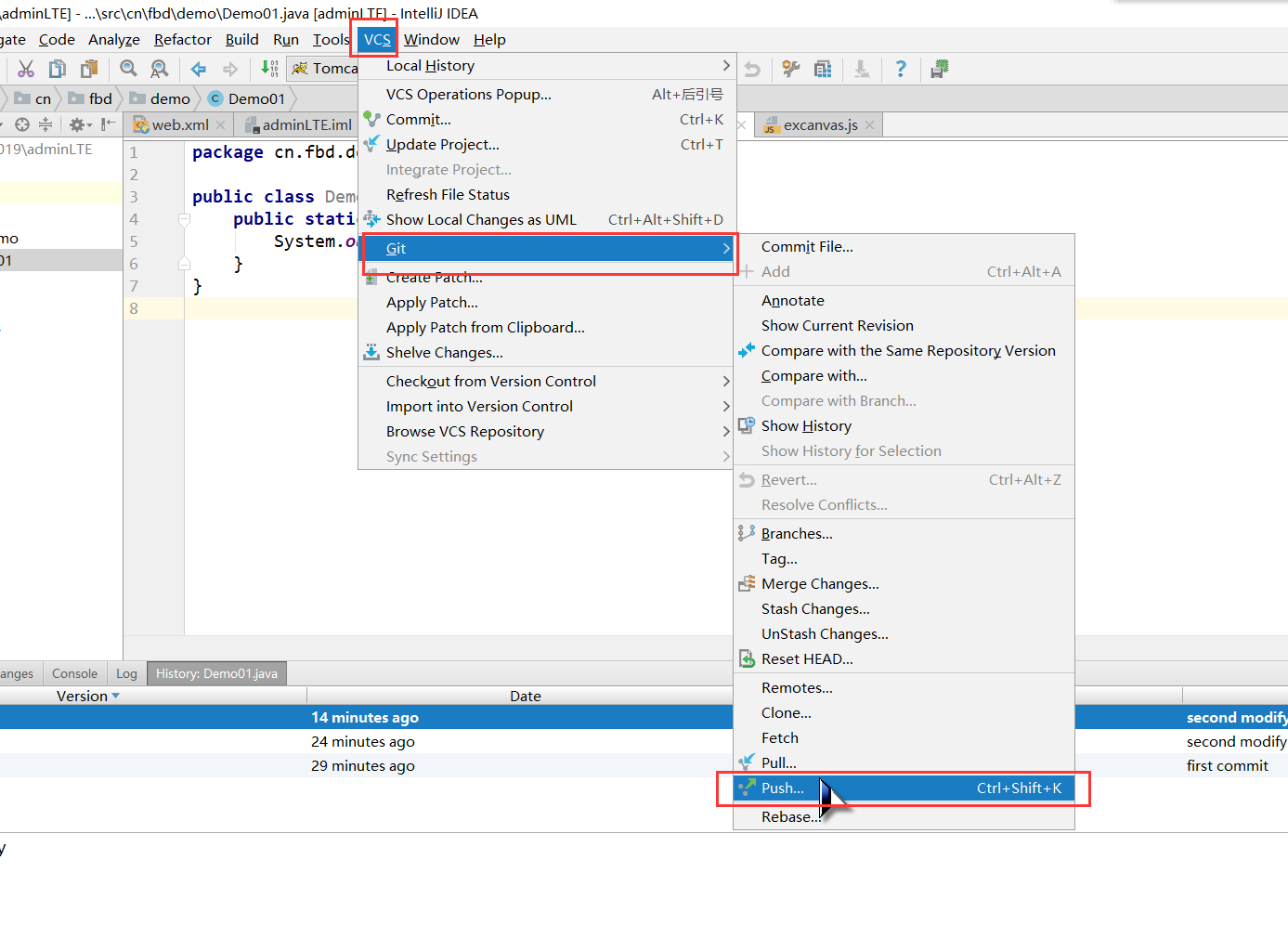This screenshot has width=1288, height=925.
Task: Select the first commit row in history
Action: [362, 765]
